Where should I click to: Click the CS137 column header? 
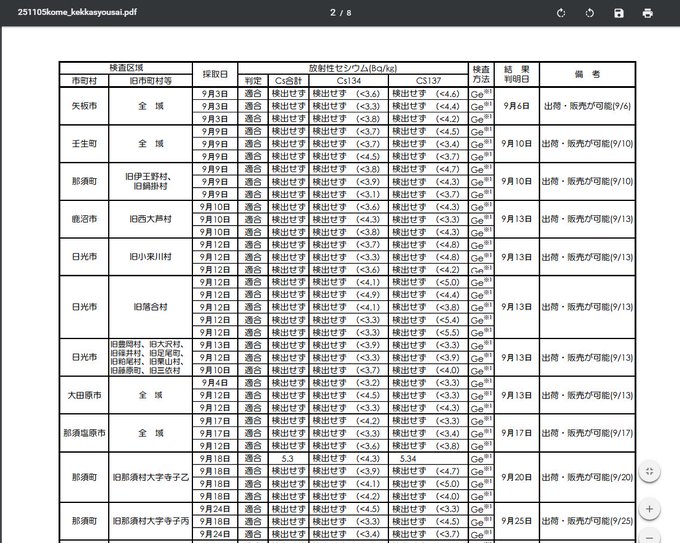click(x=428, y=81)
